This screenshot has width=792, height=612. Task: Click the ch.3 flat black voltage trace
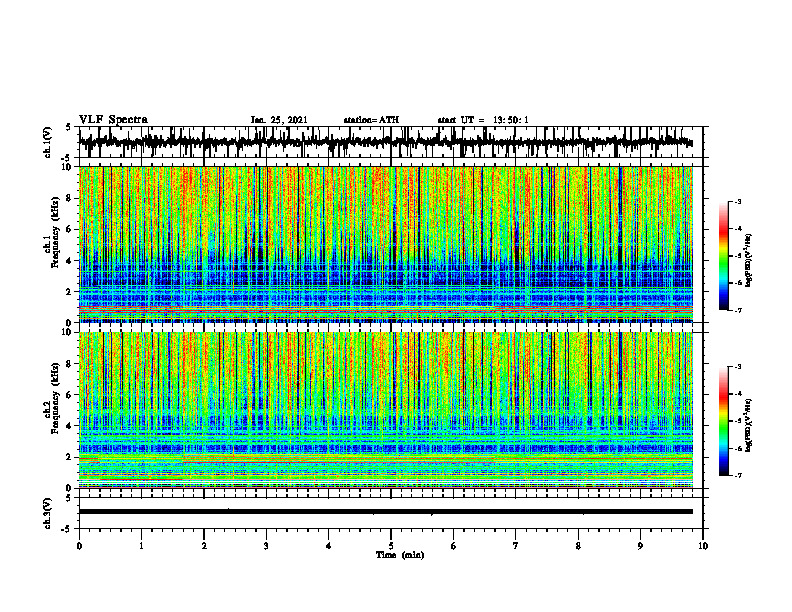(x=386, y=512)
